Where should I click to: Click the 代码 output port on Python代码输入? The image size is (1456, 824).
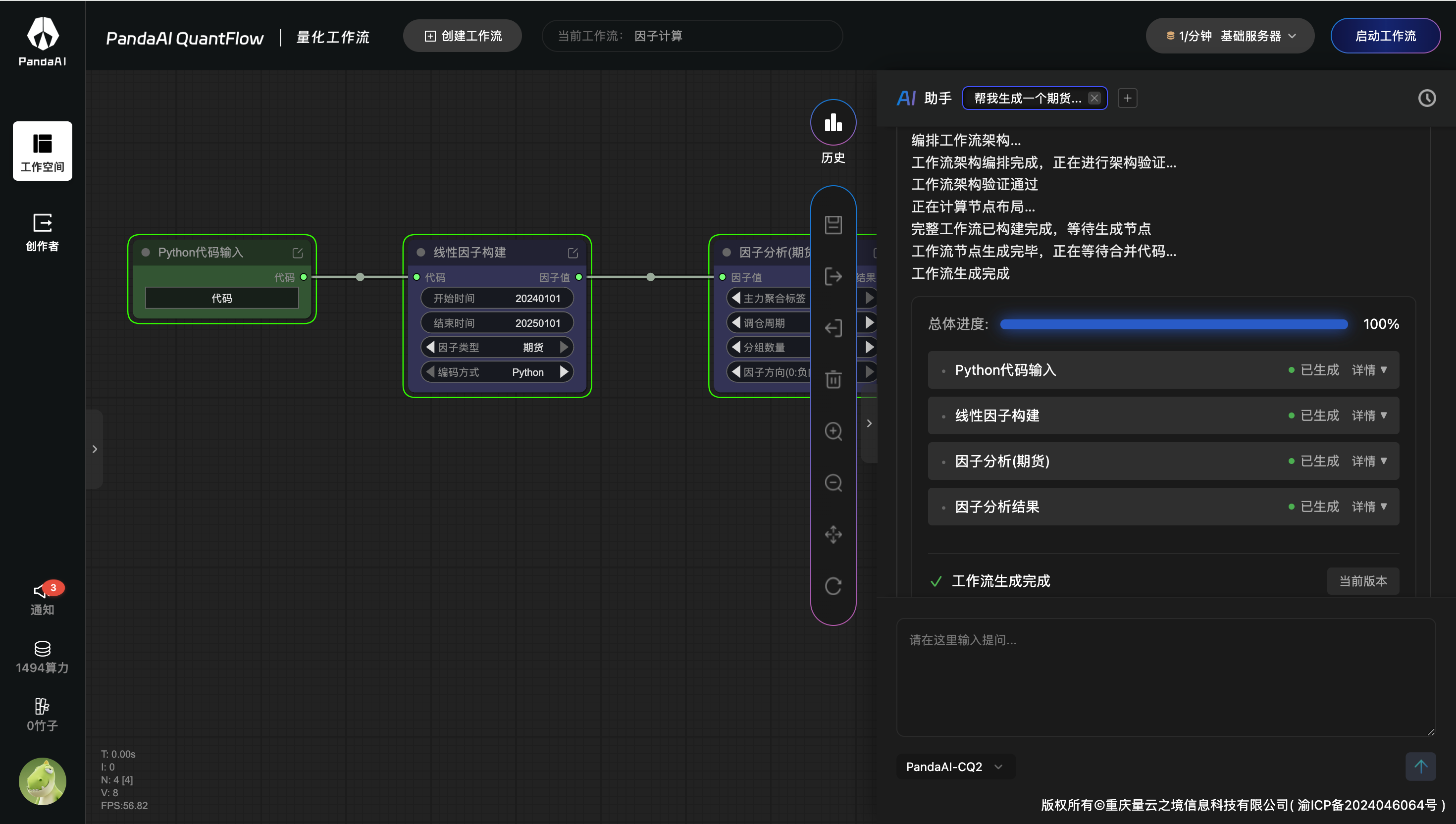click(x=304, y=277)
